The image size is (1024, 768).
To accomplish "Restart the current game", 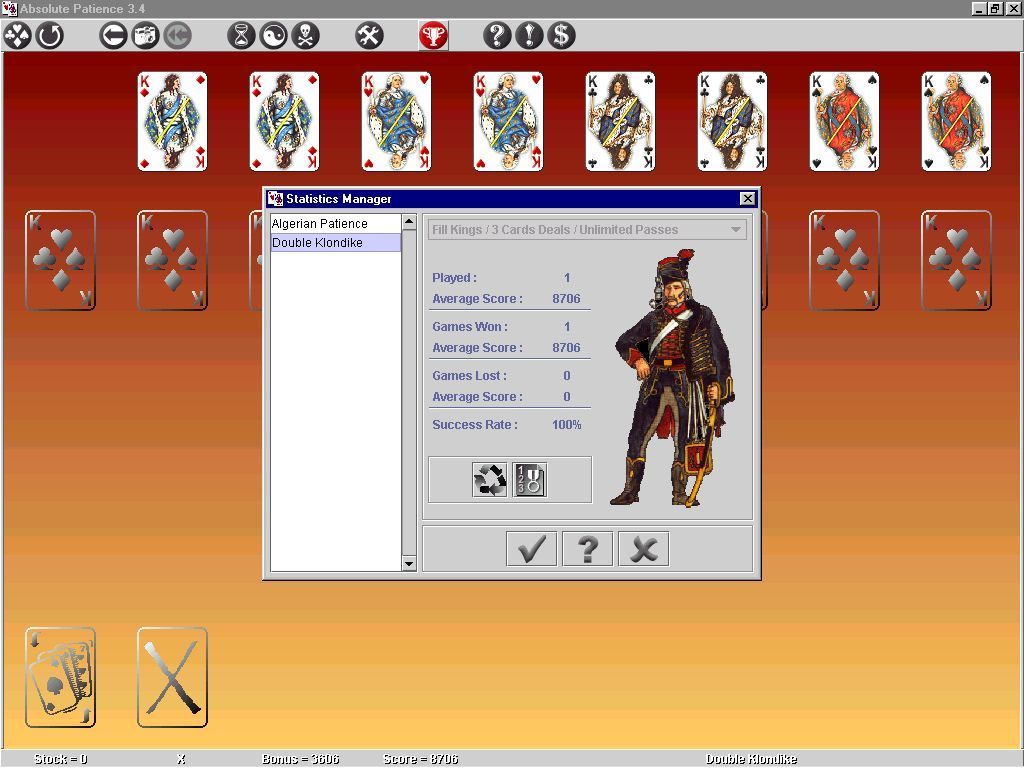I will 48,36.
